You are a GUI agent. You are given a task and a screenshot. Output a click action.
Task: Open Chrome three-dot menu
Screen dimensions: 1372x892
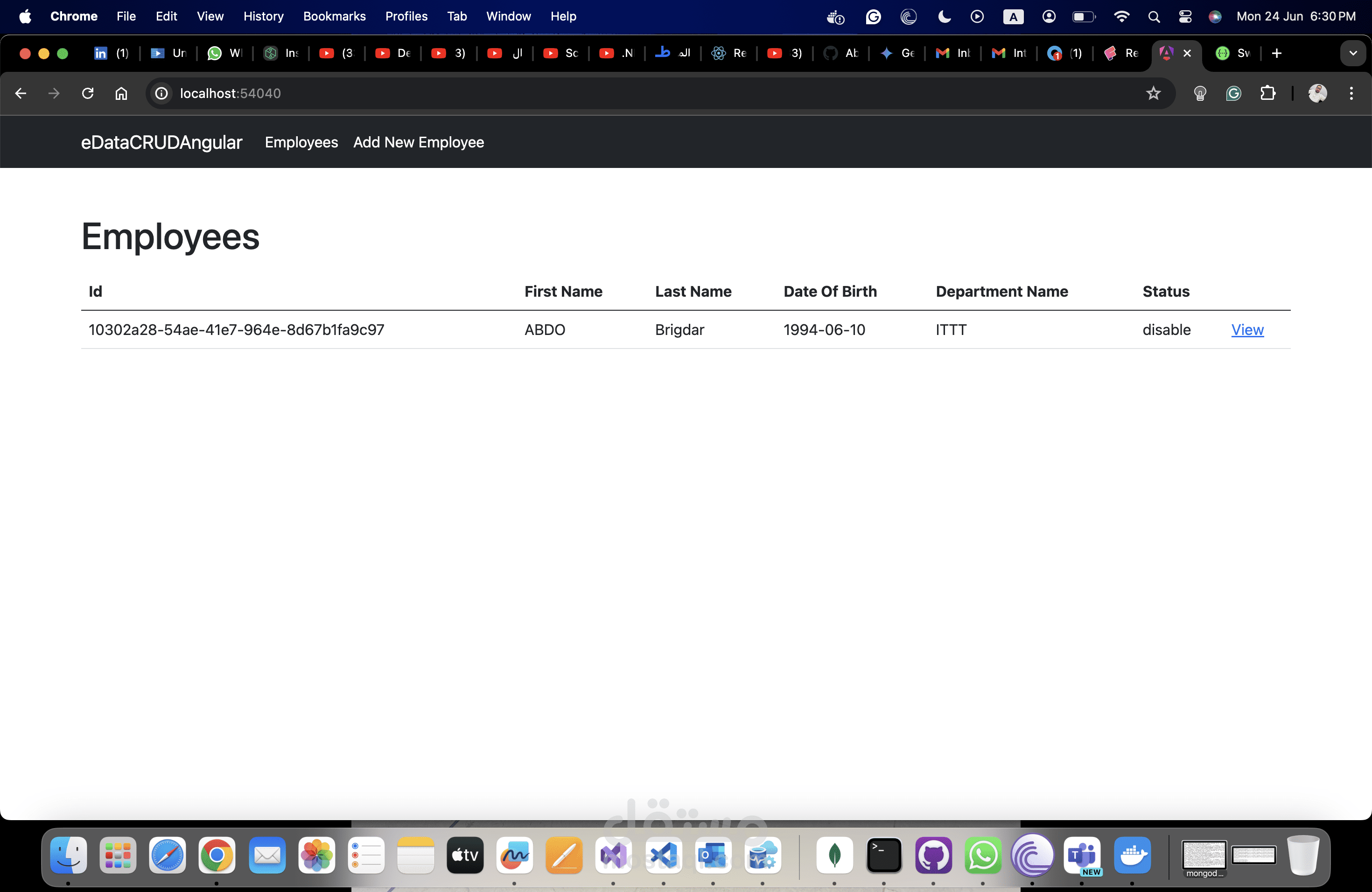point(1351,93)
